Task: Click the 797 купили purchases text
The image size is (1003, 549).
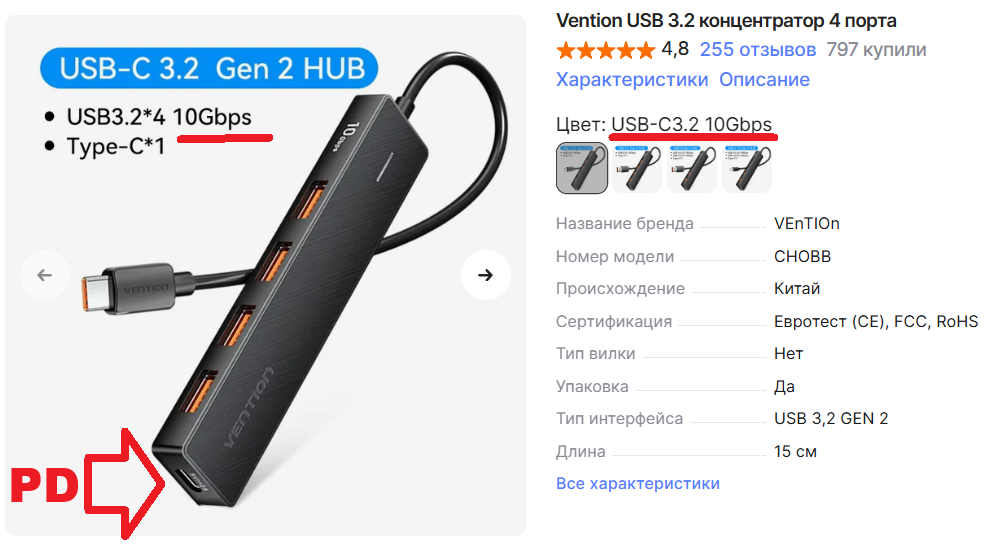Action: [876, 49]
